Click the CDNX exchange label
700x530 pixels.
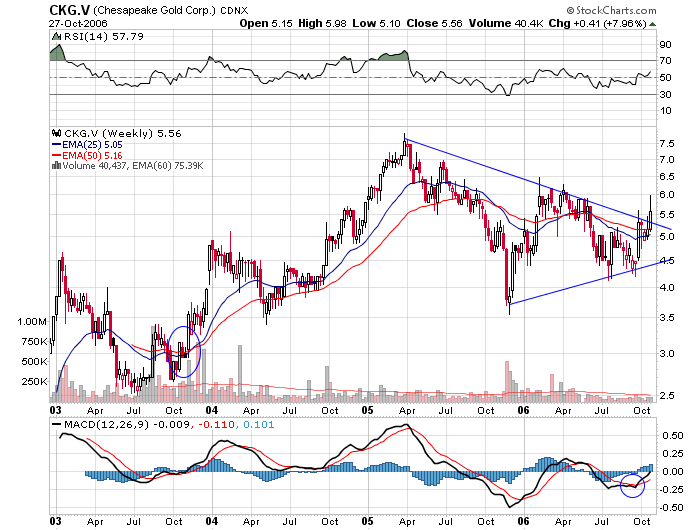tap(234, 11)
